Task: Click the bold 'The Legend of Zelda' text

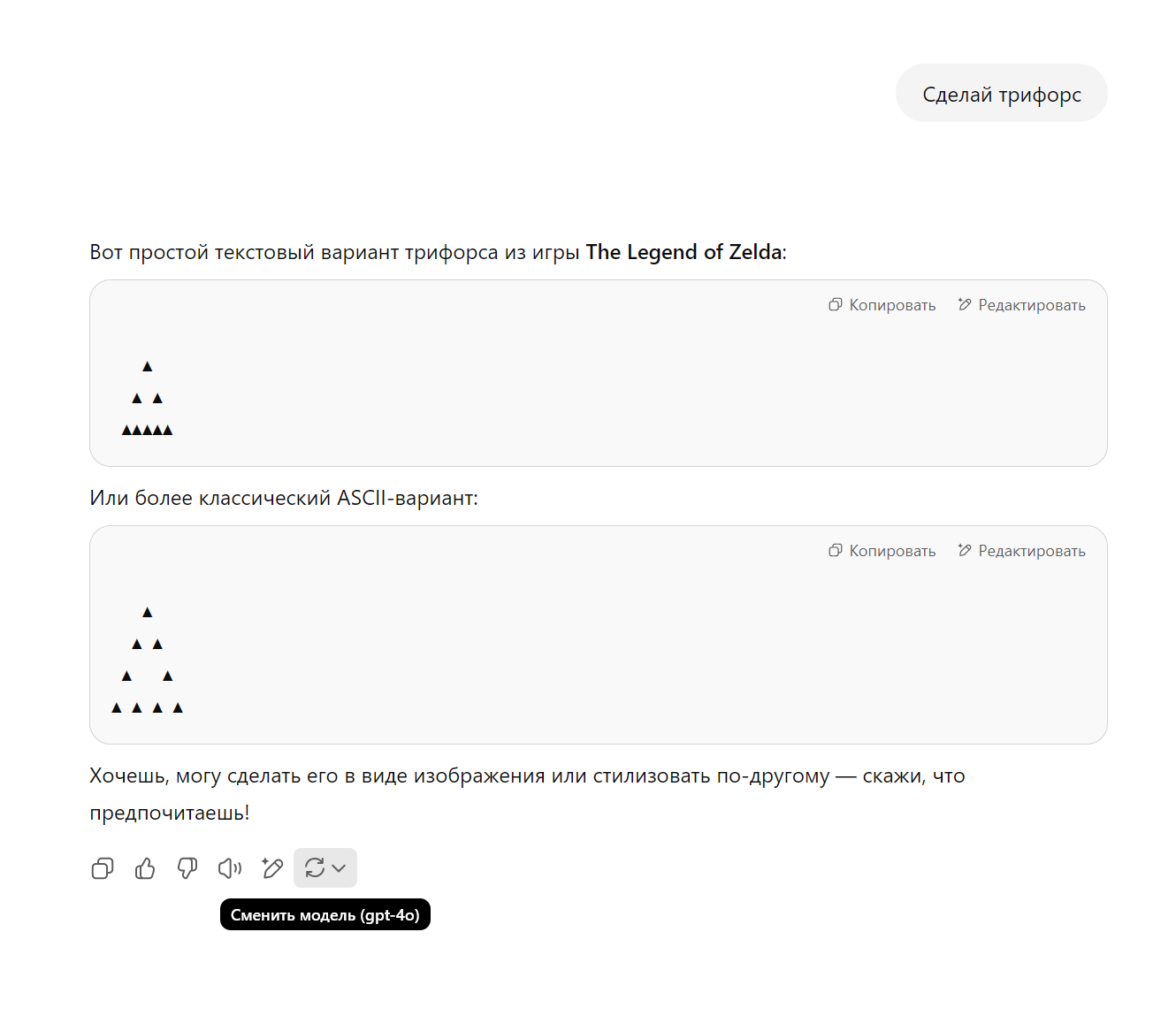Action: 683,252
